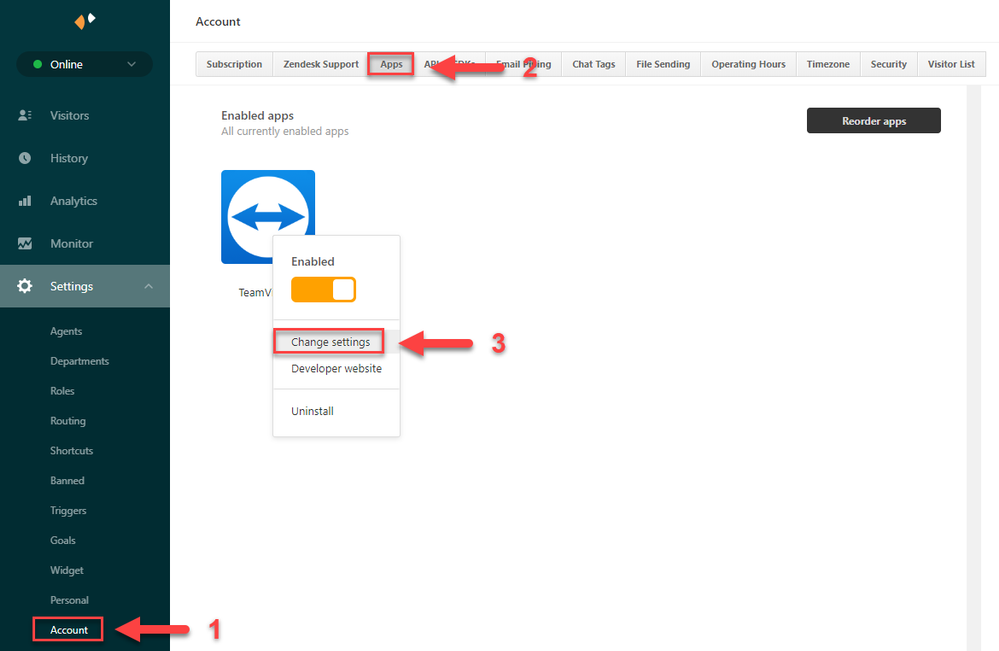This screenshot has height=651, width=999.
Task: Click the Zendesk Chat logo at top
Action: click(84, 20)
